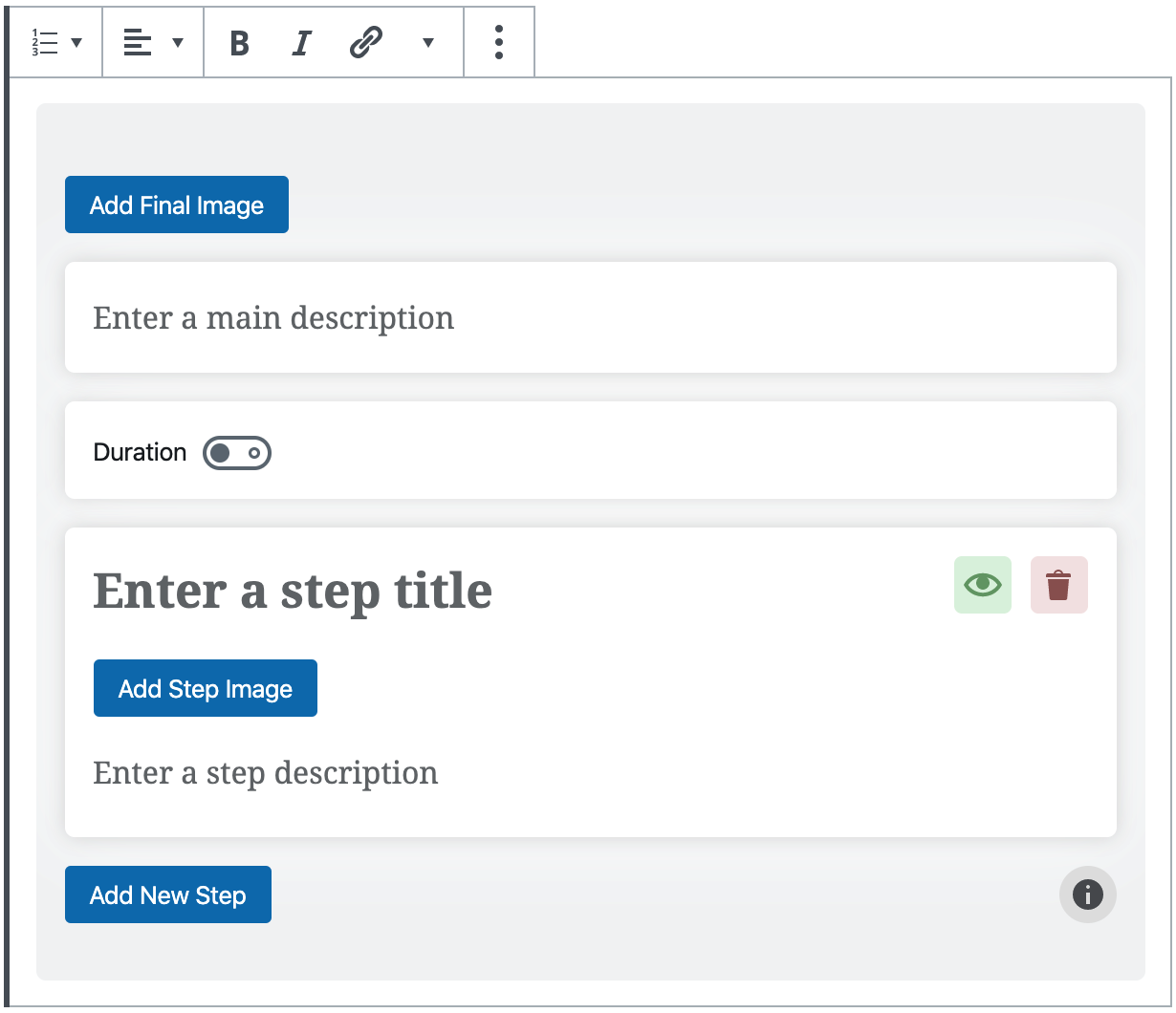Open the info icon at bottom right
Viewport: 1176px width, 1013px height.
(1088, 894)
